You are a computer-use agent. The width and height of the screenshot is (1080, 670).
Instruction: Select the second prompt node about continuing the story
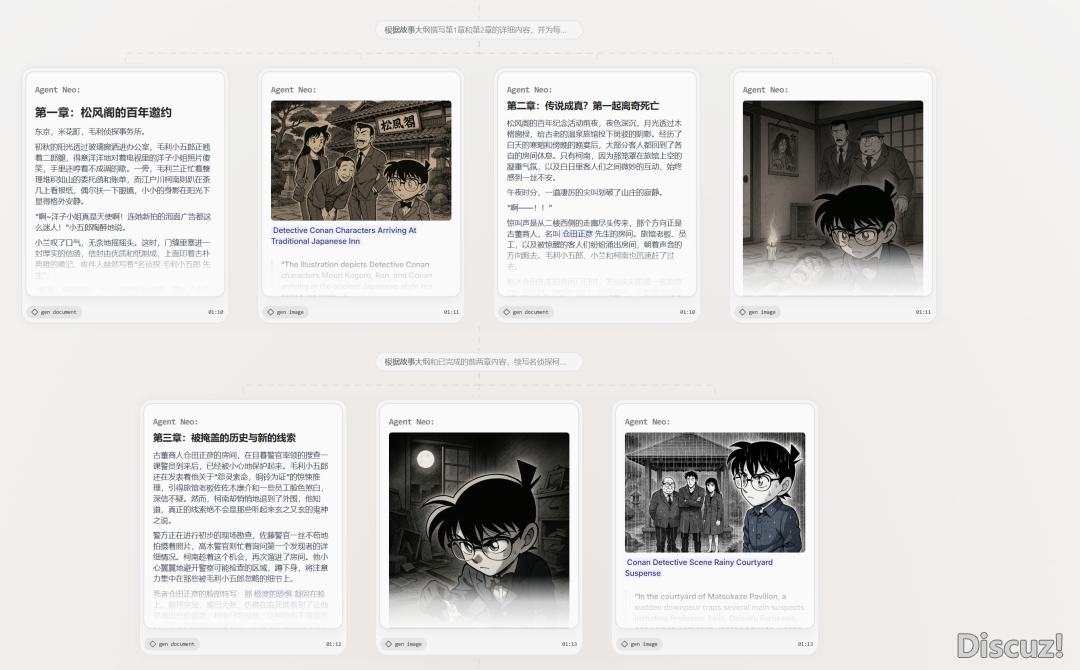tap(479, 362)
